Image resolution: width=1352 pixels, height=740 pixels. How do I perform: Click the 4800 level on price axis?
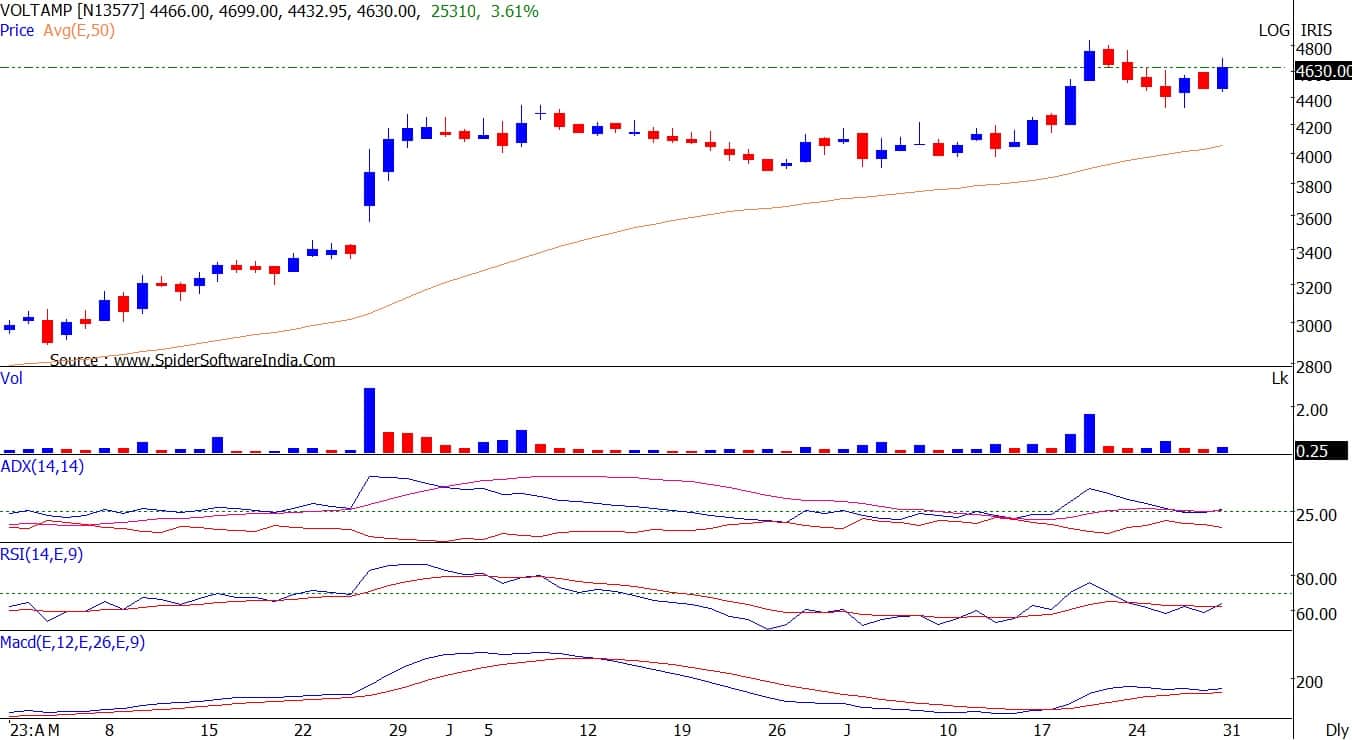[1314, 49]
